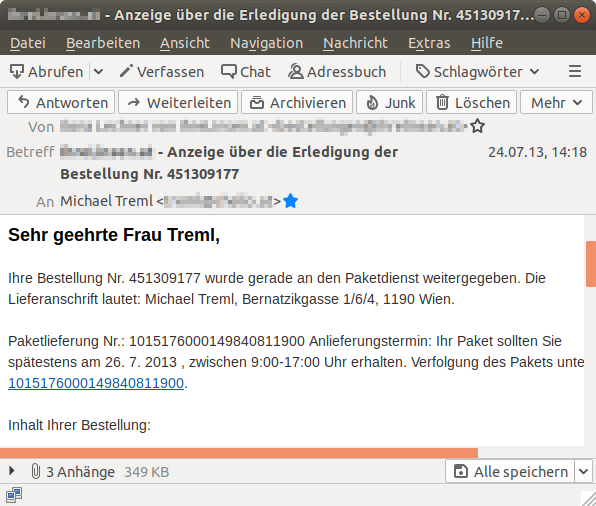This screenshot has width=596, height=506.
Task: Open the Nachricht menu
Action: click(355, 43)
